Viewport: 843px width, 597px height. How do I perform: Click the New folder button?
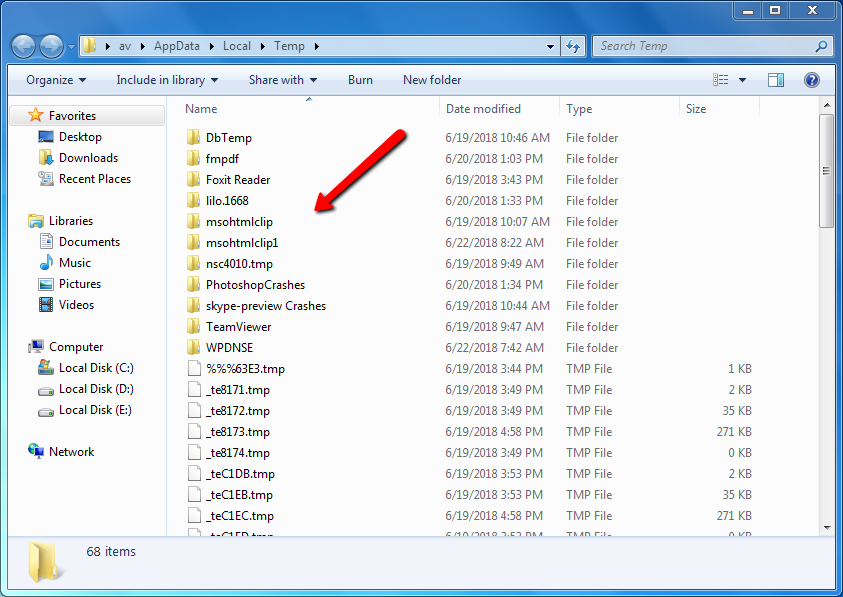coord(432,80)
